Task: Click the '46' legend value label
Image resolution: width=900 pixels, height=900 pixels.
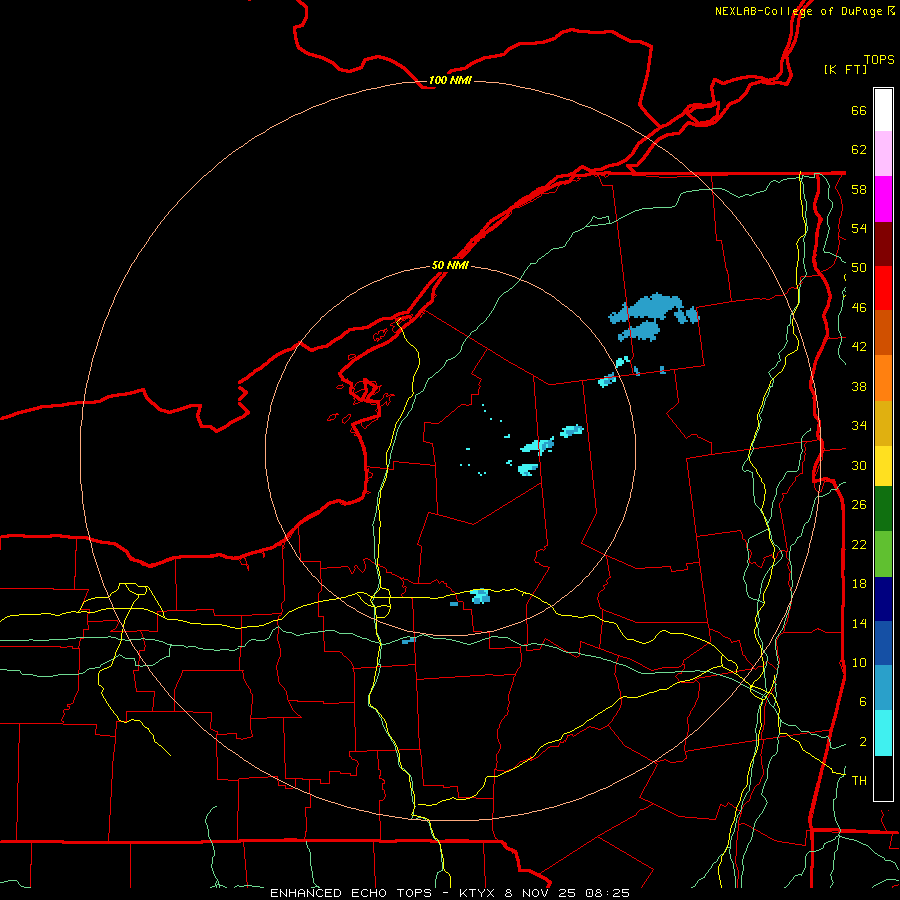Action: [x=859, y=308]
